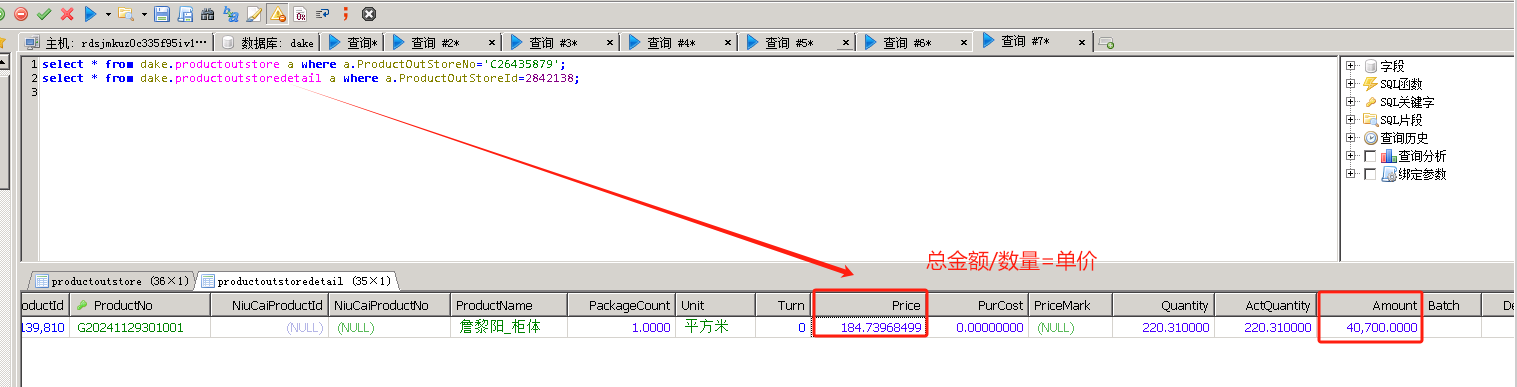Expand the SQL函数 tree node
The height and width of the screenshot is (387, 1517).
pyautogui.click(x=1351, y=84)
